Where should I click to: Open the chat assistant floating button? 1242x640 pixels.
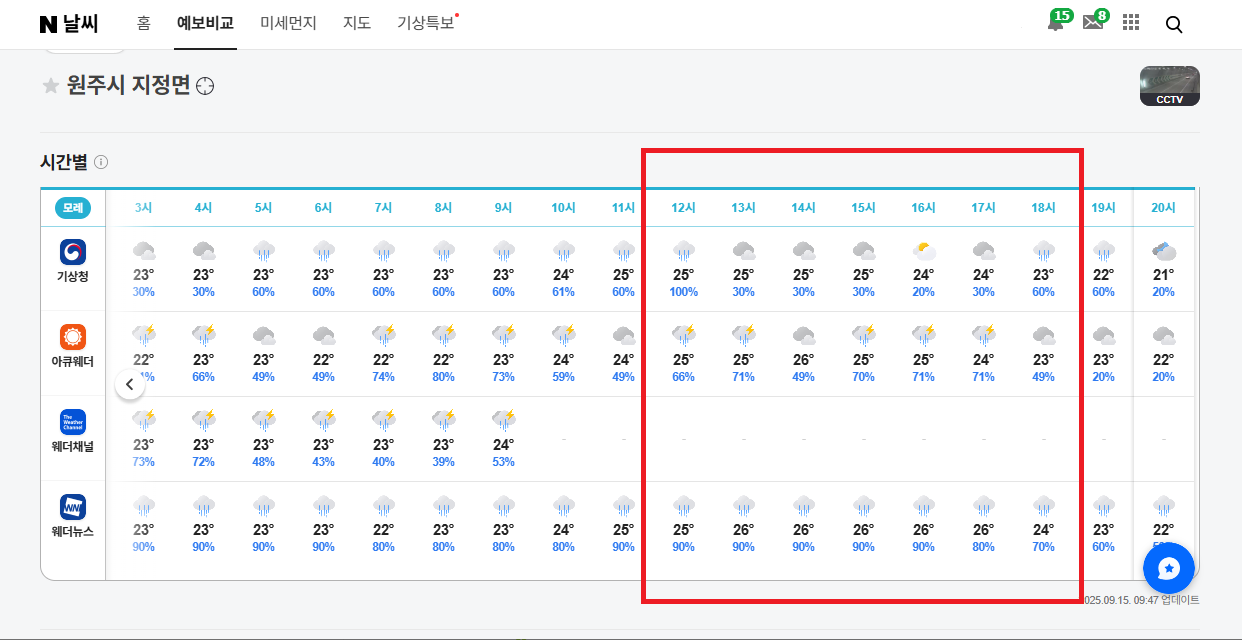tap(1169, 568)
